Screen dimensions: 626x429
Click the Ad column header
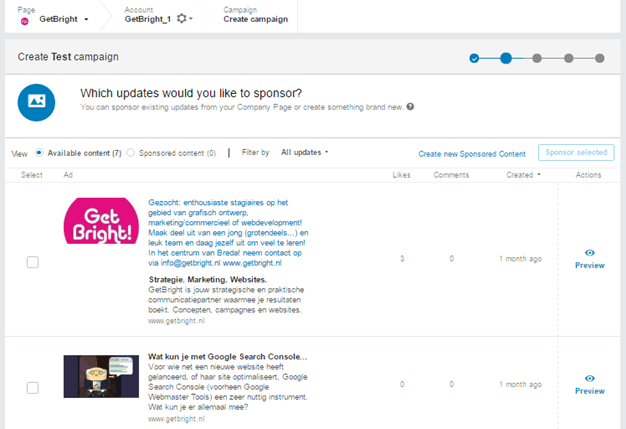click(x=68, y=175)
